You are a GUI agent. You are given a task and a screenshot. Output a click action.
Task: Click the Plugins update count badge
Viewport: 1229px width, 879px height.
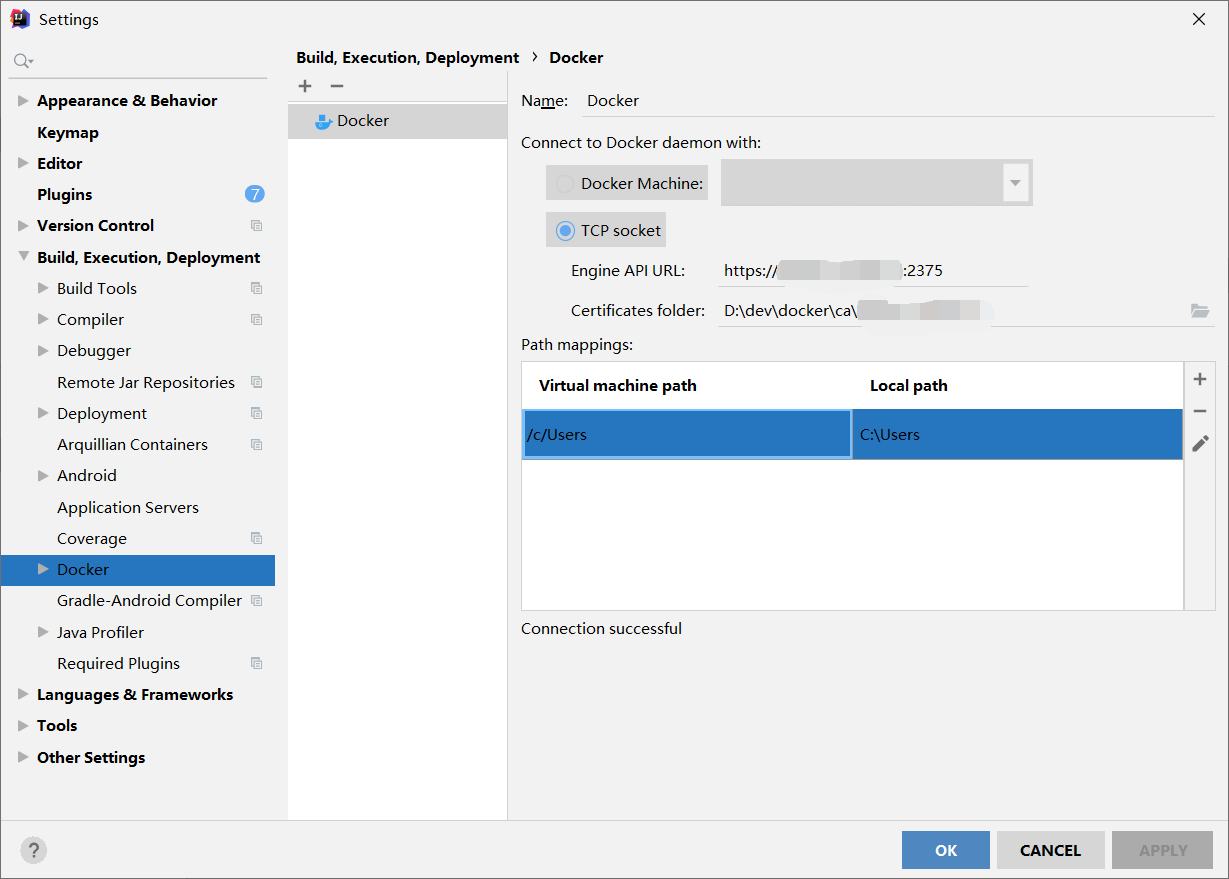255,194
